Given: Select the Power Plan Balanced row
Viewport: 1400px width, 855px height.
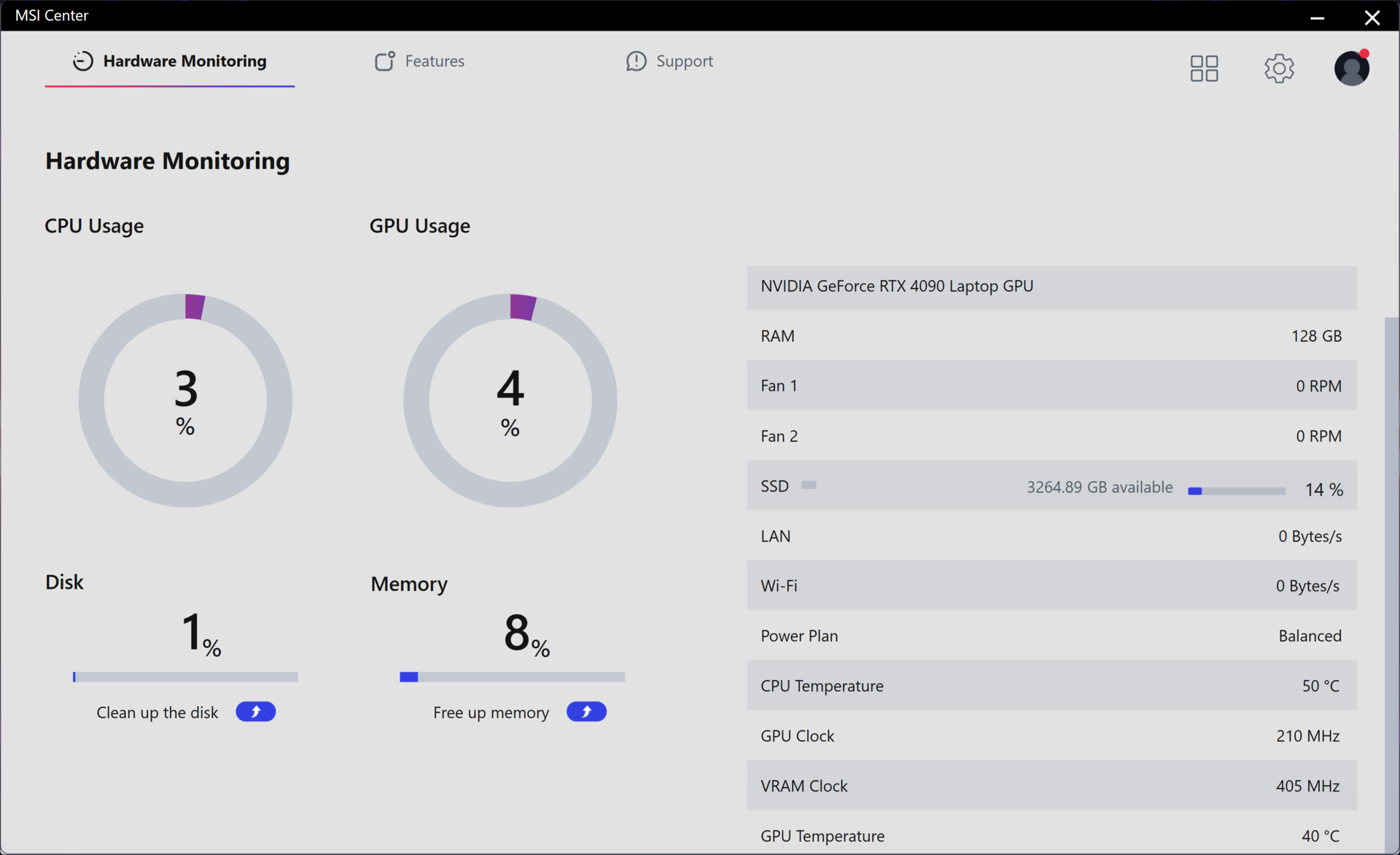Looking at the screenshot, I should [x=1051, y=636].
